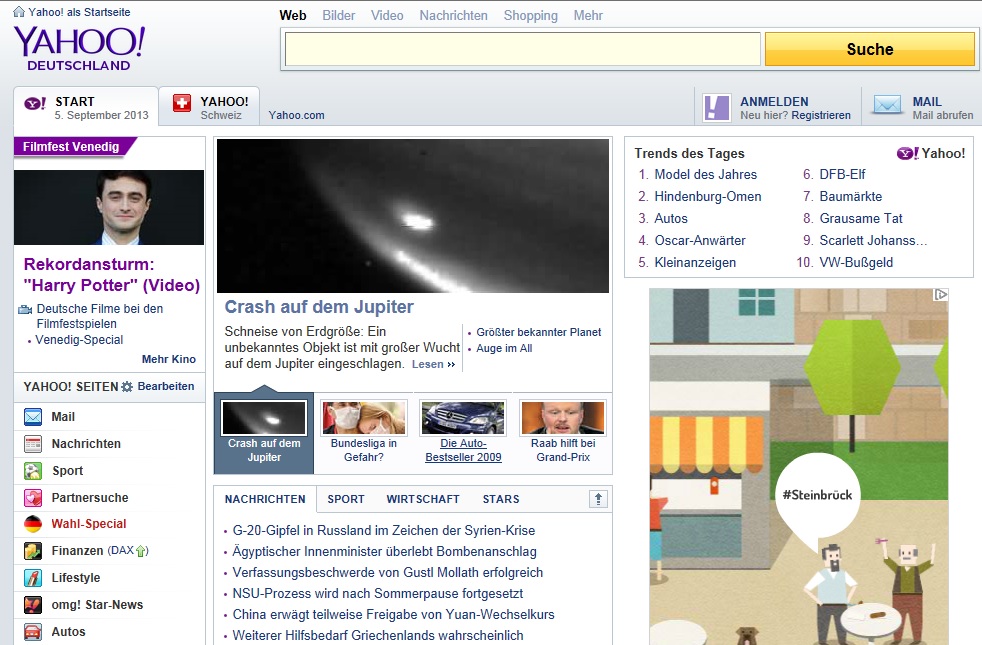982x645 pixels.
Task: Click the camera icon before Deutsche Filme
Action: (25, 309)
